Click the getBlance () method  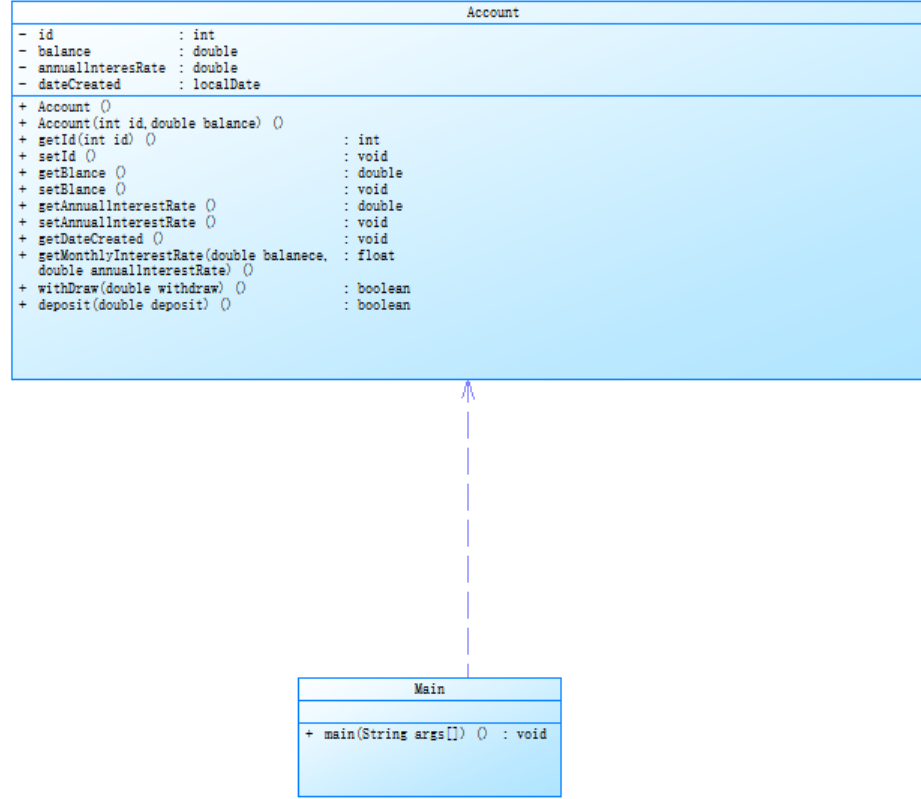(x=211, y=173)
